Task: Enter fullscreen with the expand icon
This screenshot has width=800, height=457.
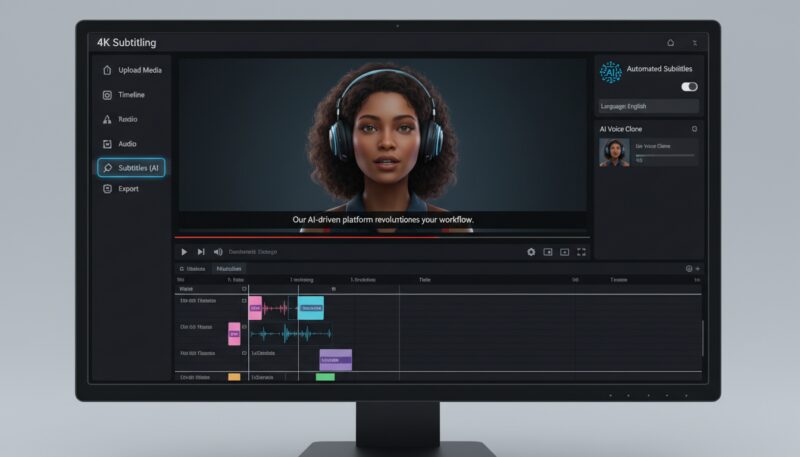Action: pyautogui.click(x=582, y=252)
